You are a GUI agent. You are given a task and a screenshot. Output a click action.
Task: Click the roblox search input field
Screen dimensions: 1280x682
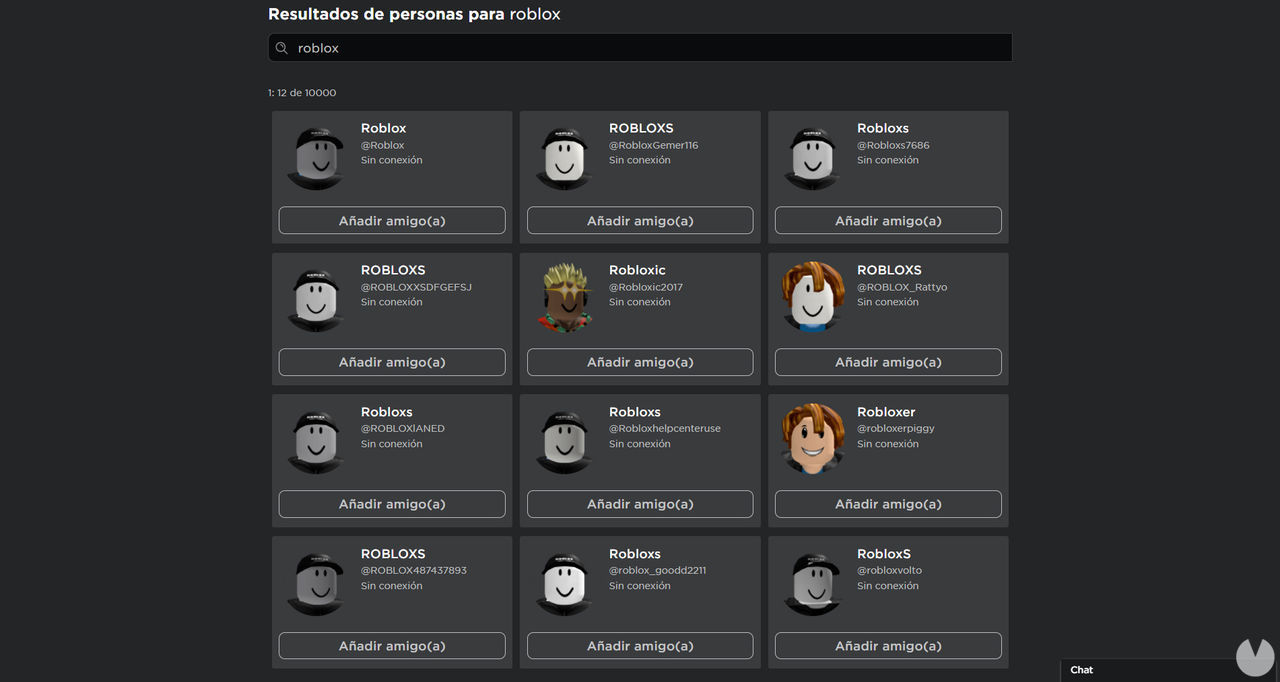coord(640,48)
